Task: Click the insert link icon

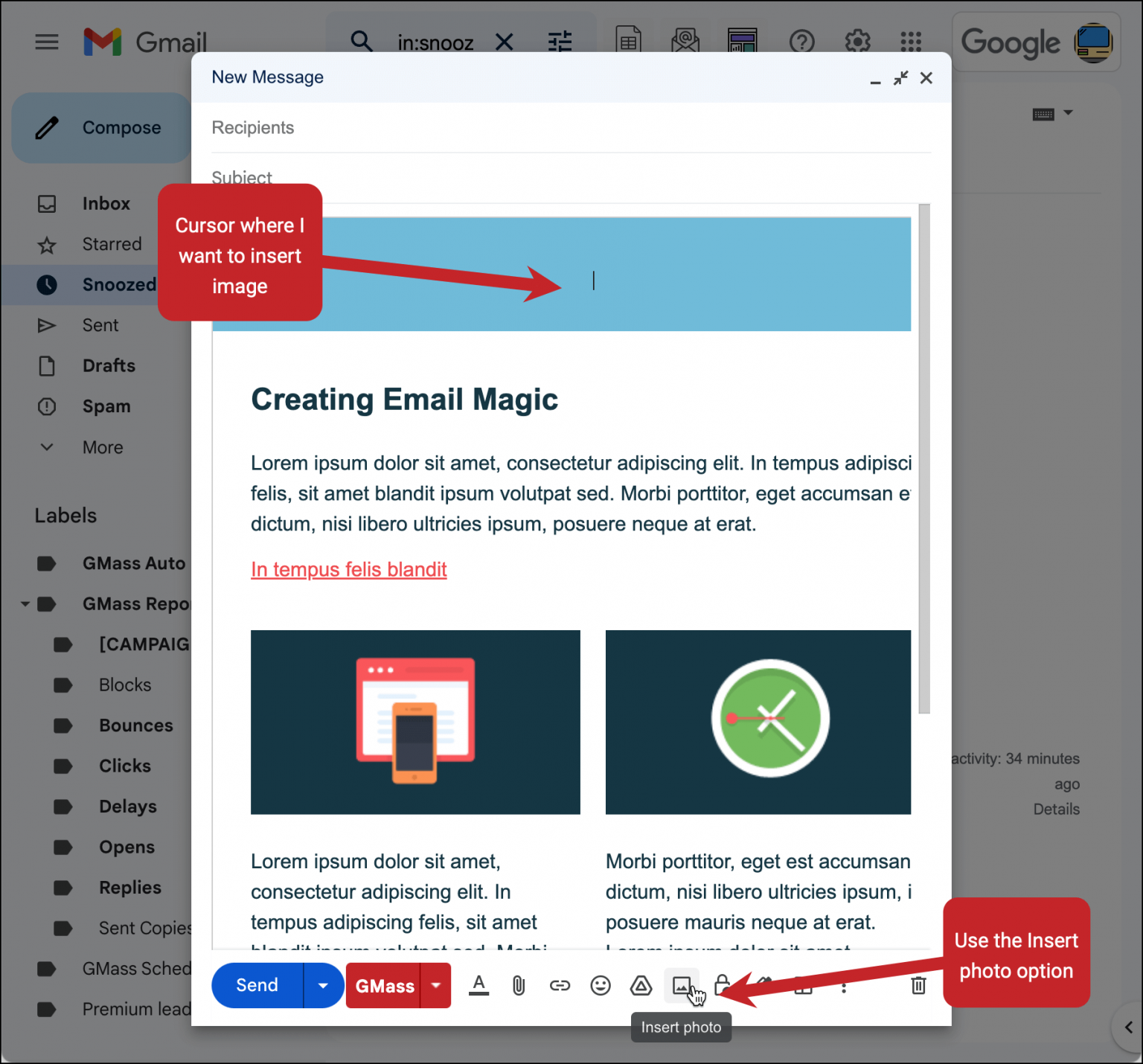Action: click(x=560, y=985)
